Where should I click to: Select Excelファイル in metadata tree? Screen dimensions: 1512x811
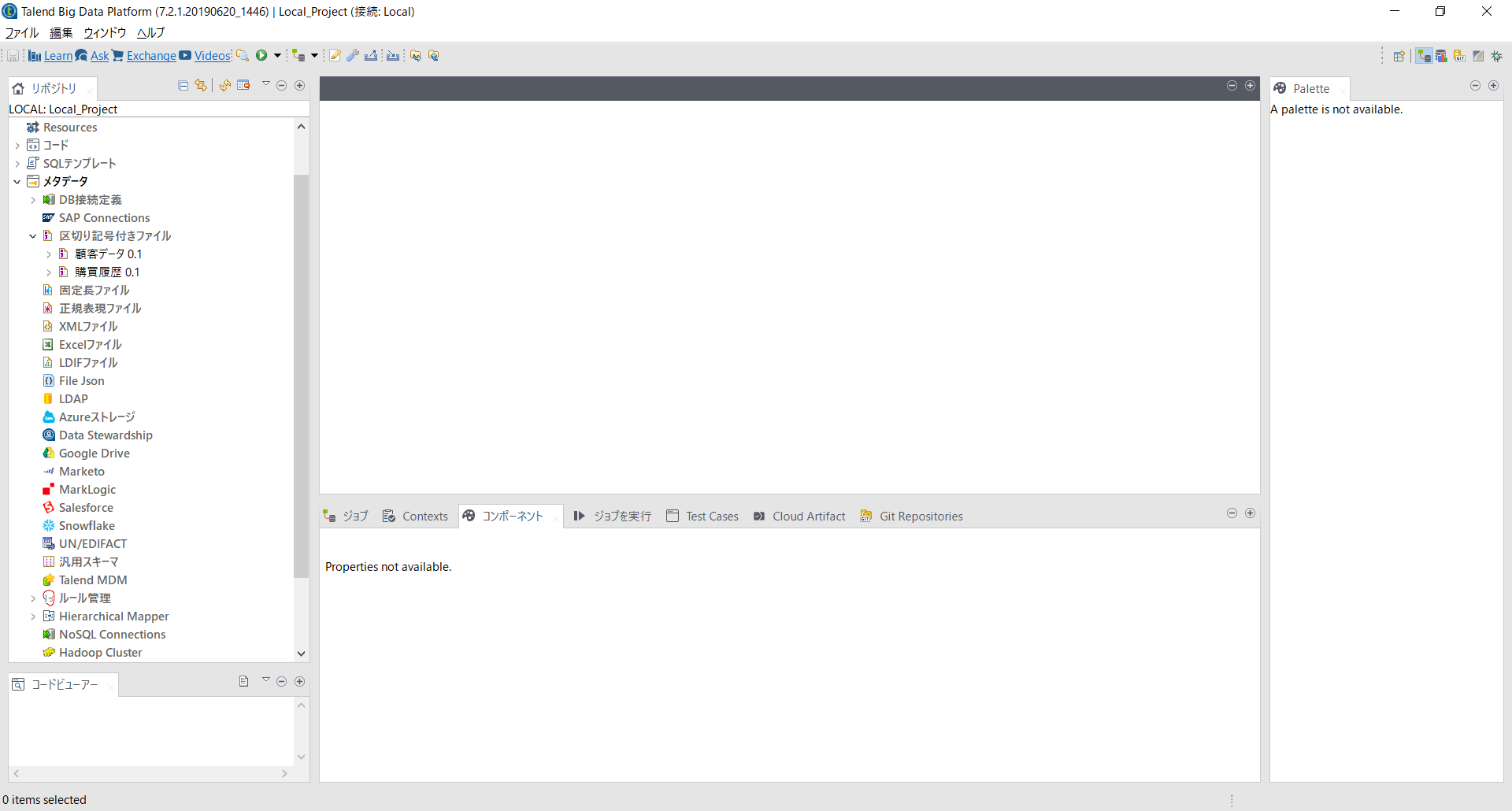coord(90,345)
